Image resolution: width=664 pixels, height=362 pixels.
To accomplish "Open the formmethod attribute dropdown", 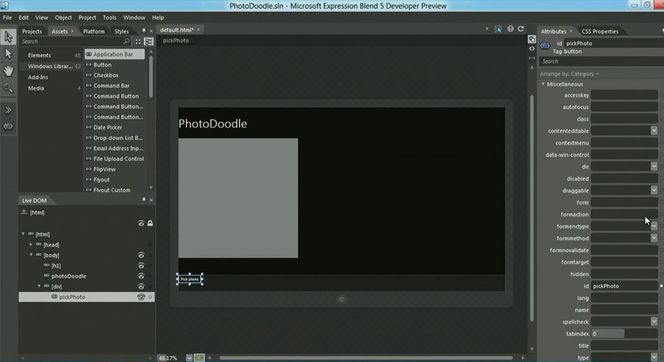I will [654, 238].
